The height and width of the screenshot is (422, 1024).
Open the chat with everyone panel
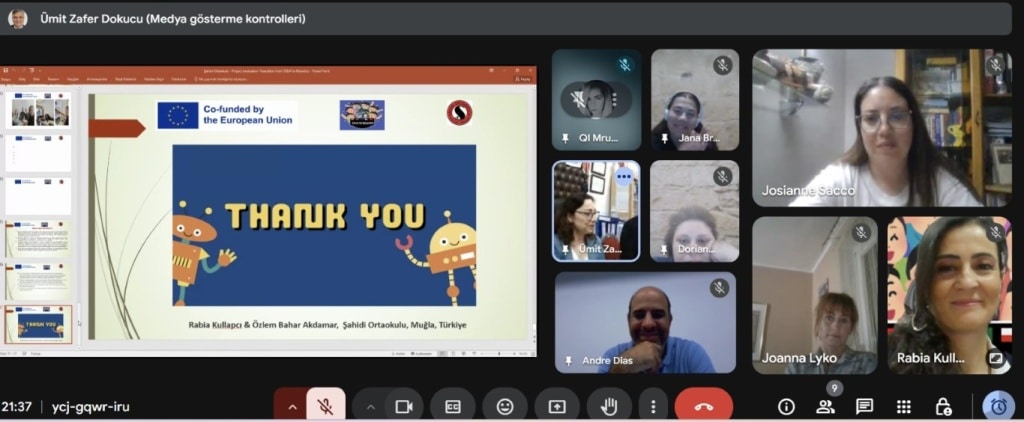point(864,406)
